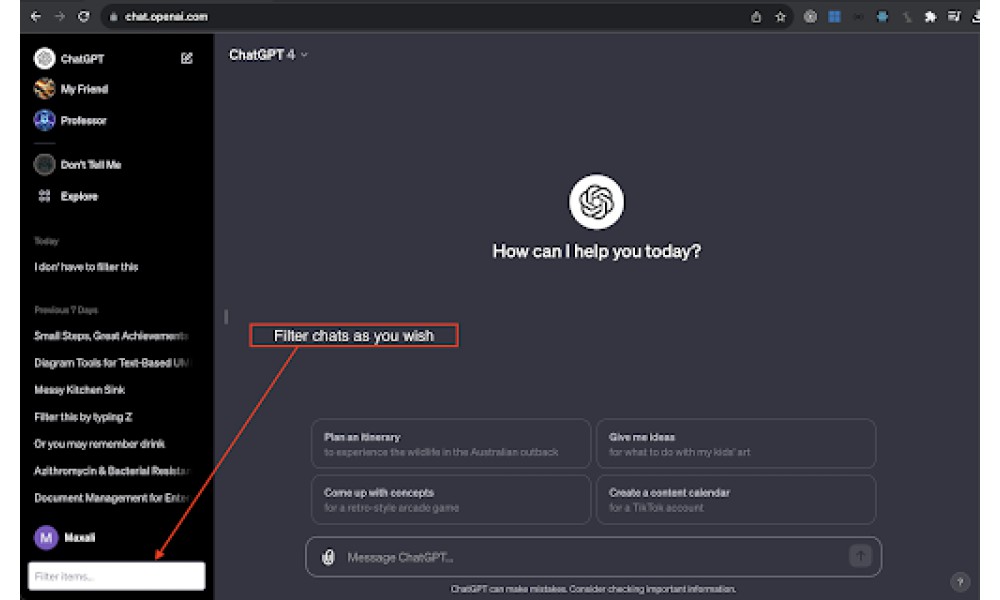
Task: Open the chat 'I don' have to filter this'
Action: point(86,267)
